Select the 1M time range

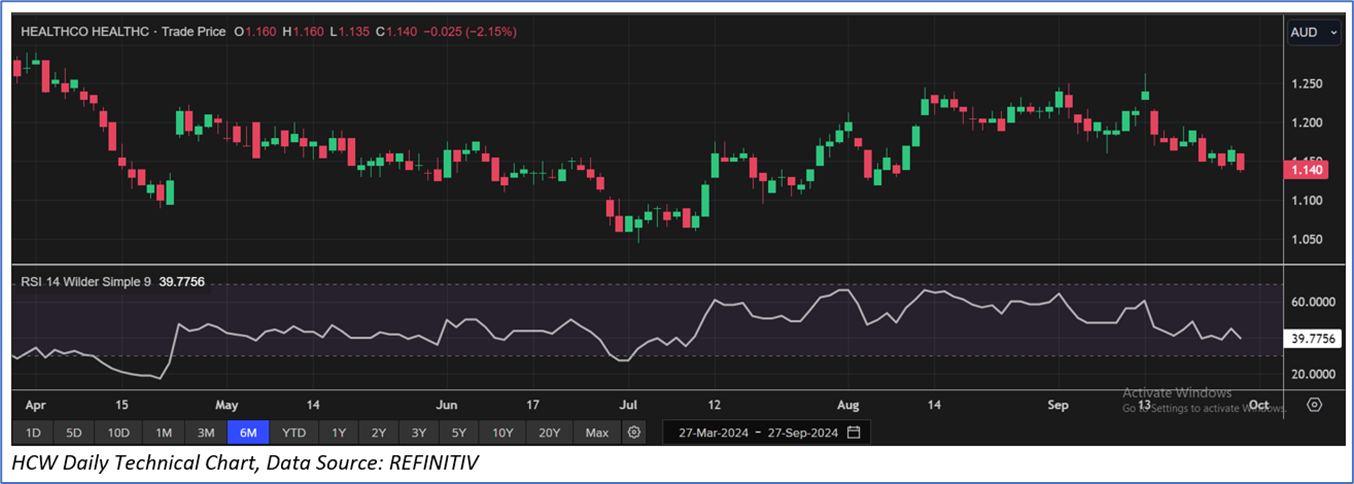[x=164, y=433]
